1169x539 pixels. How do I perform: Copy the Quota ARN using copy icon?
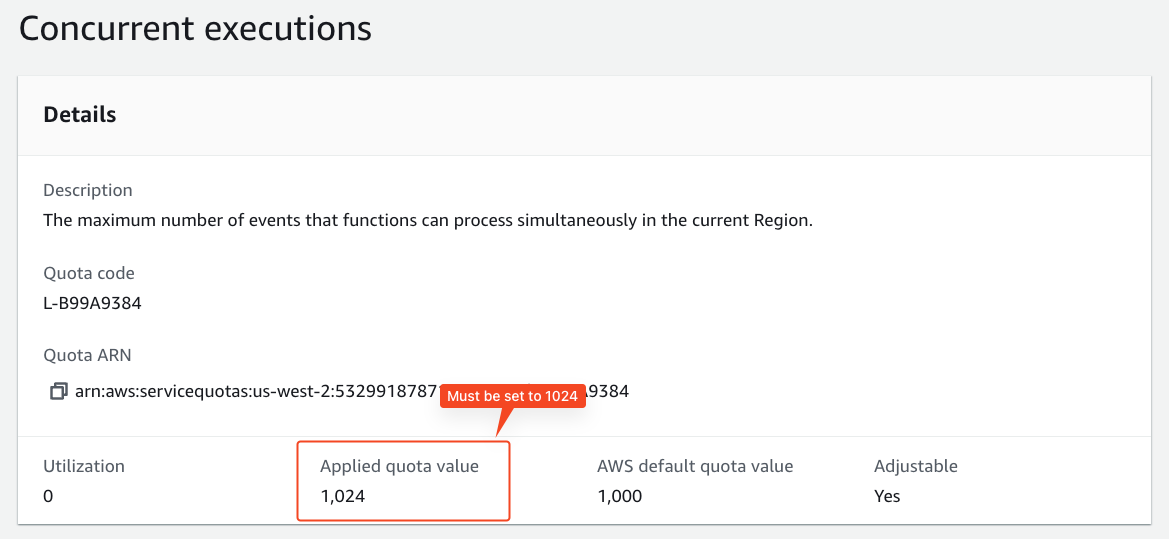click(59, 391)
